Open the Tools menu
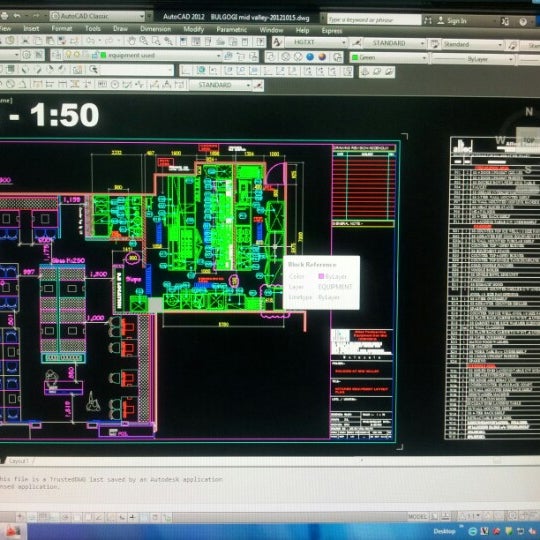 (93, 29)
